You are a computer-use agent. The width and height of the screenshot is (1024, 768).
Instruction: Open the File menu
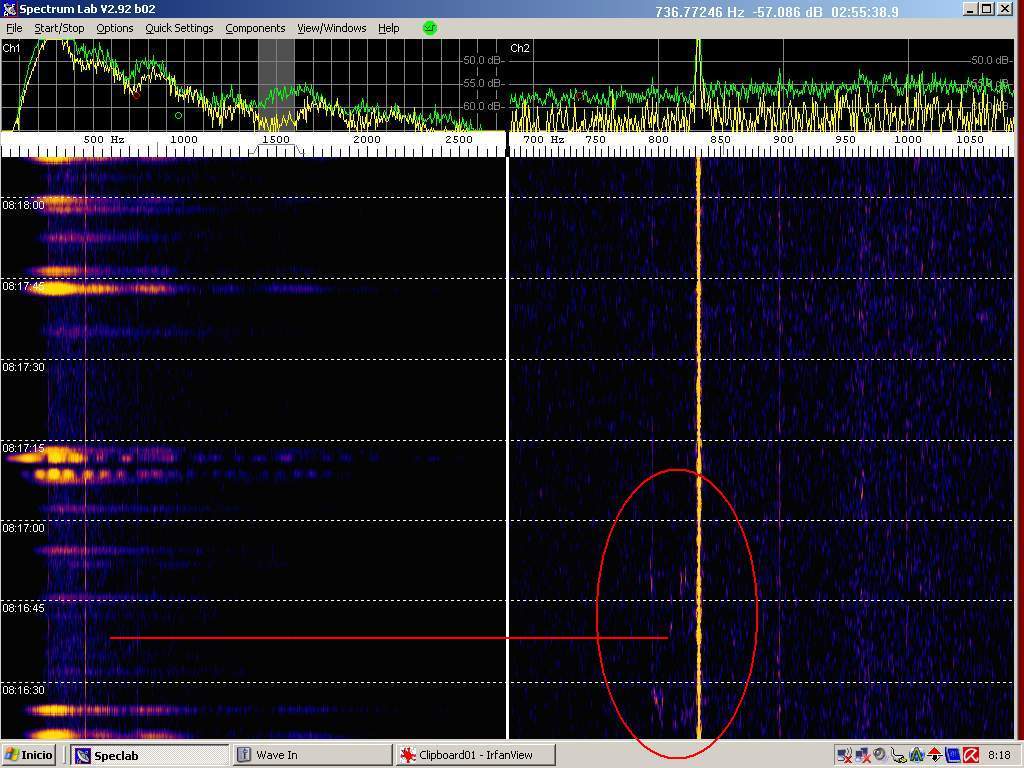[14, 28]
